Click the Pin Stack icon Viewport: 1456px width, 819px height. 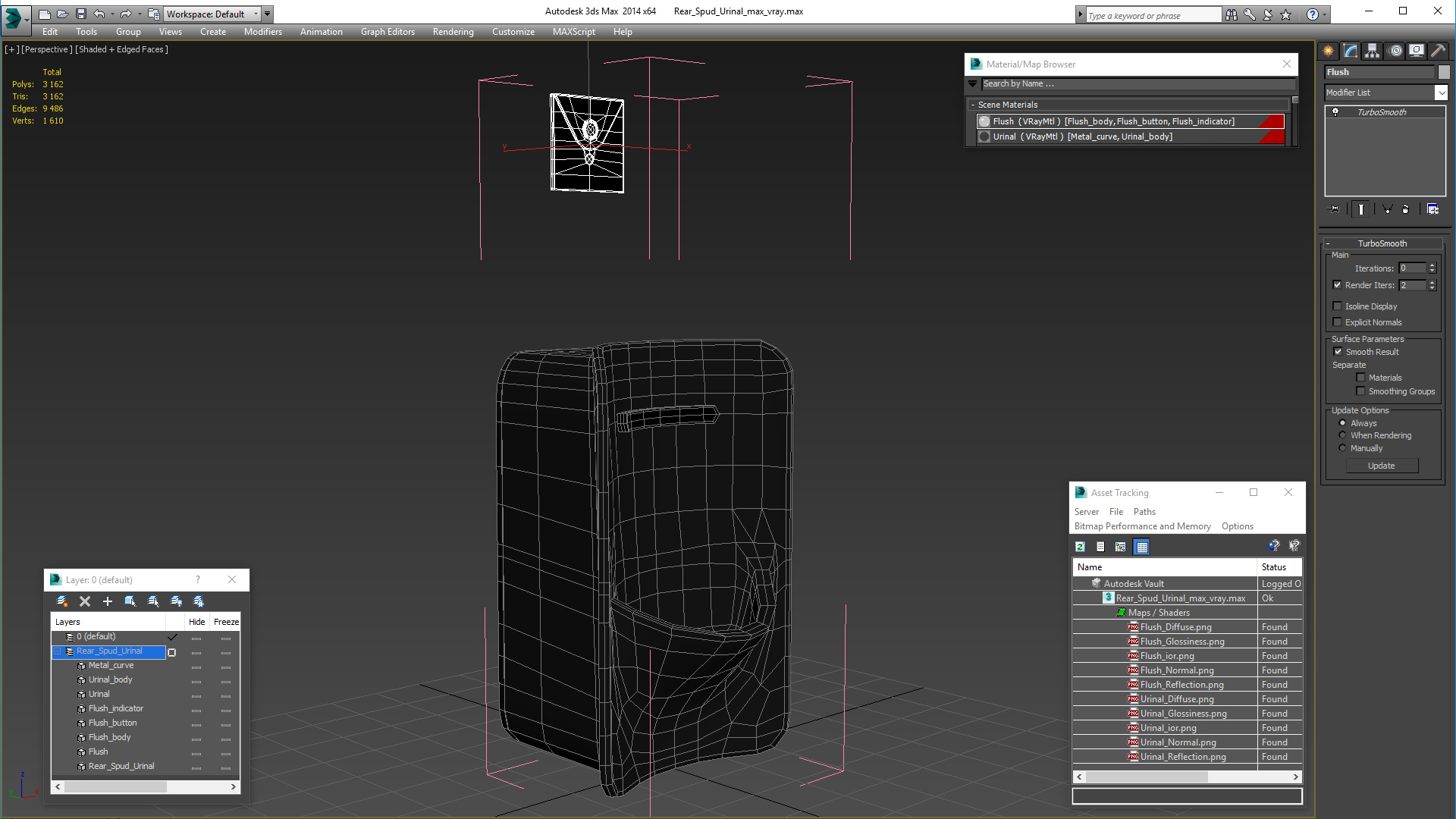tap(1335, 209)
